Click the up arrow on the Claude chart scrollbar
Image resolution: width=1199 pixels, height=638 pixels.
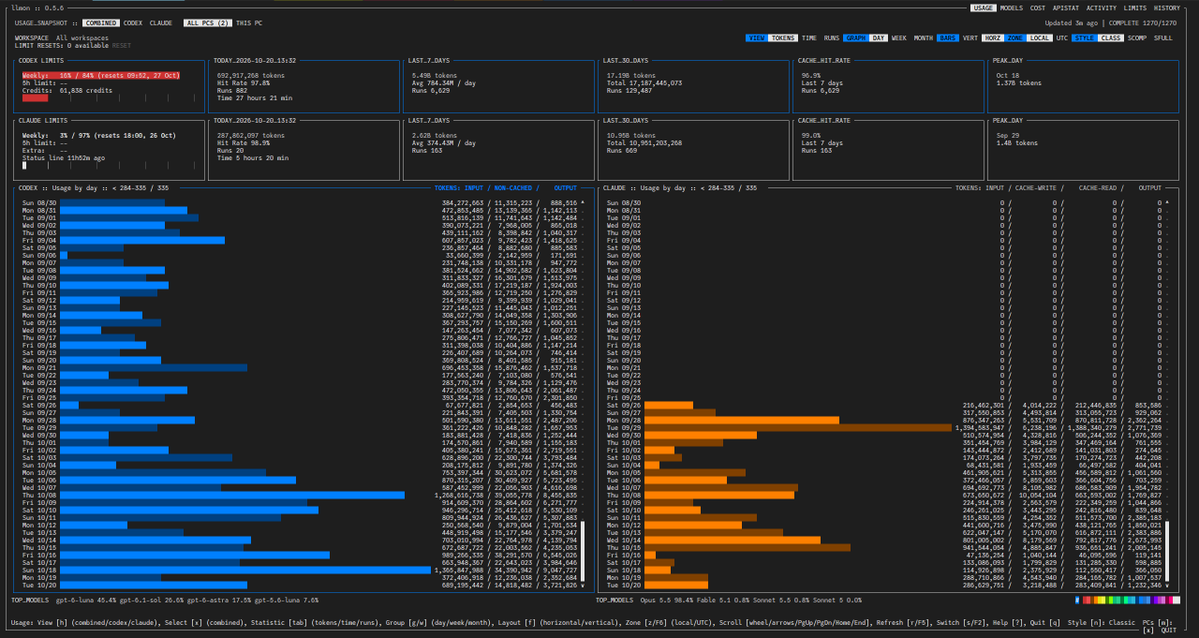[1167, 203]
